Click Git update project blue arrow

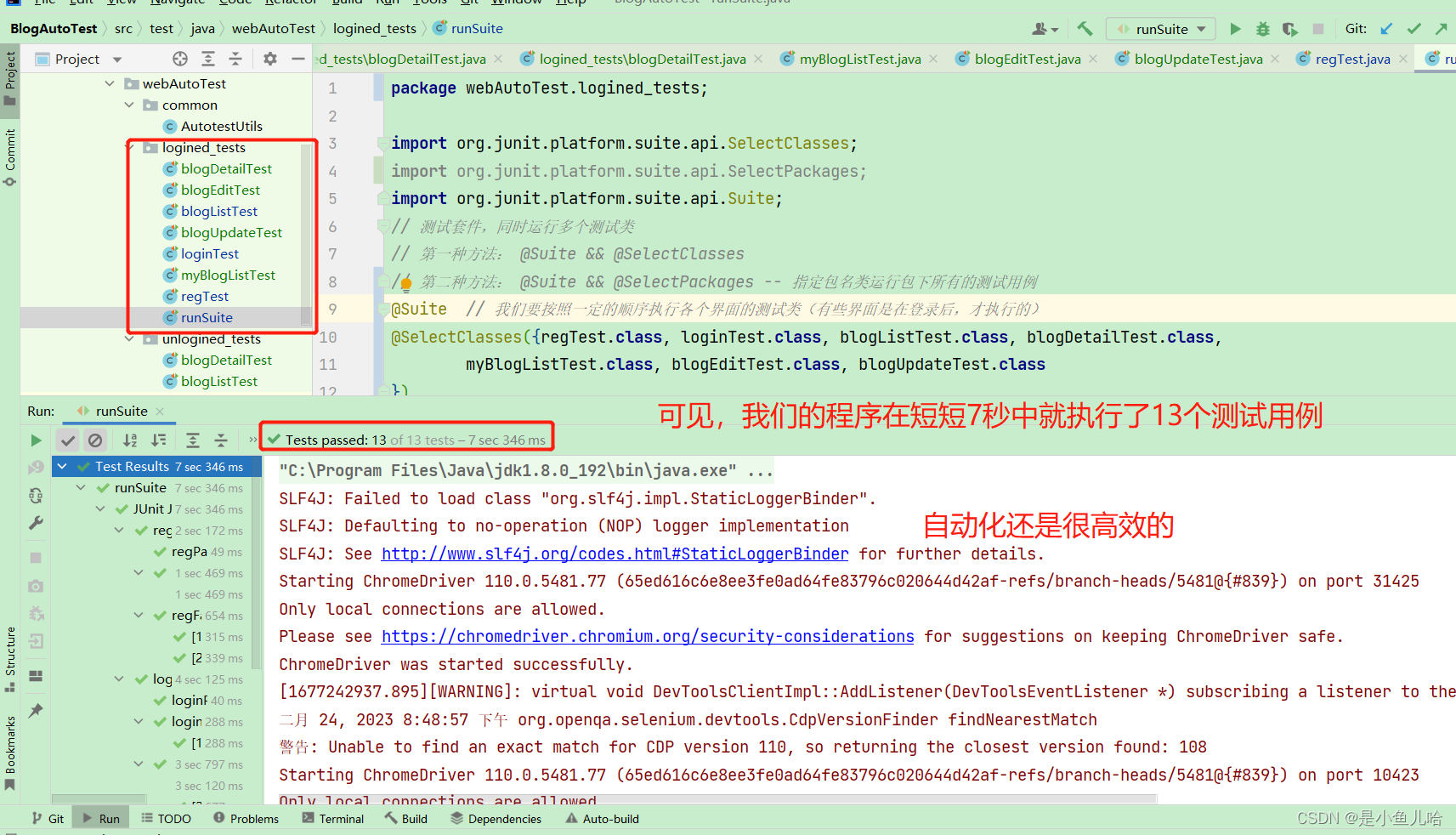tap(1386, 29)
